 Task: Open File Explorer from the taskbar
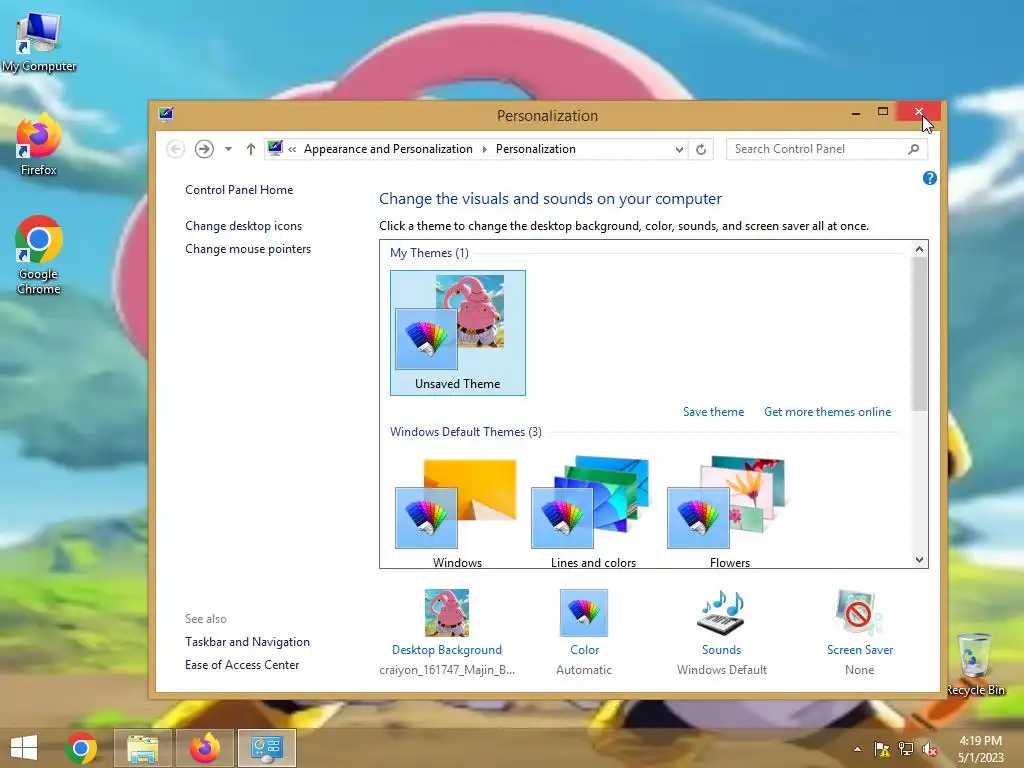[143, 748]
